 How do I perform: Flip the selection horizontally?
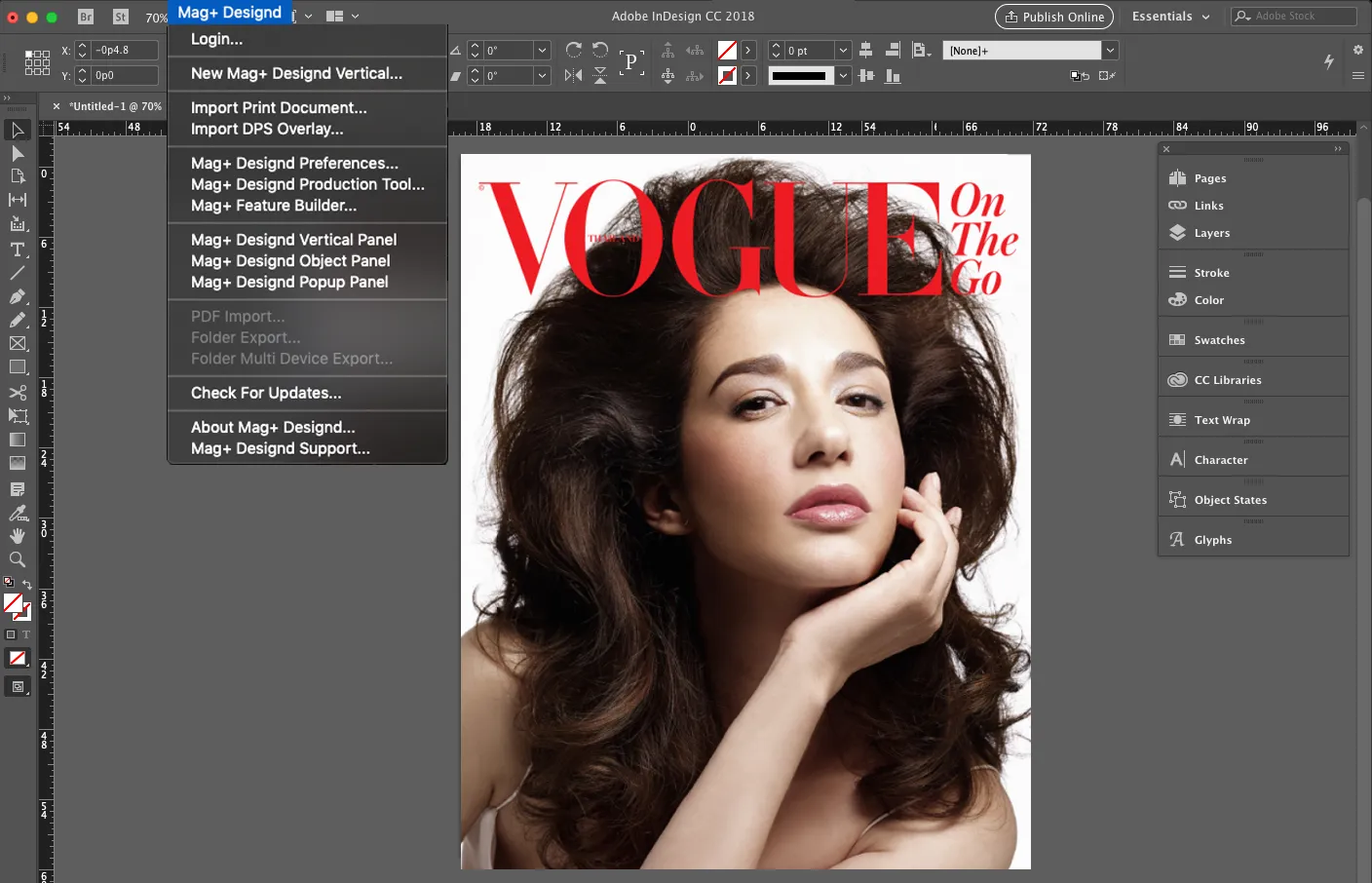[574, 75]
